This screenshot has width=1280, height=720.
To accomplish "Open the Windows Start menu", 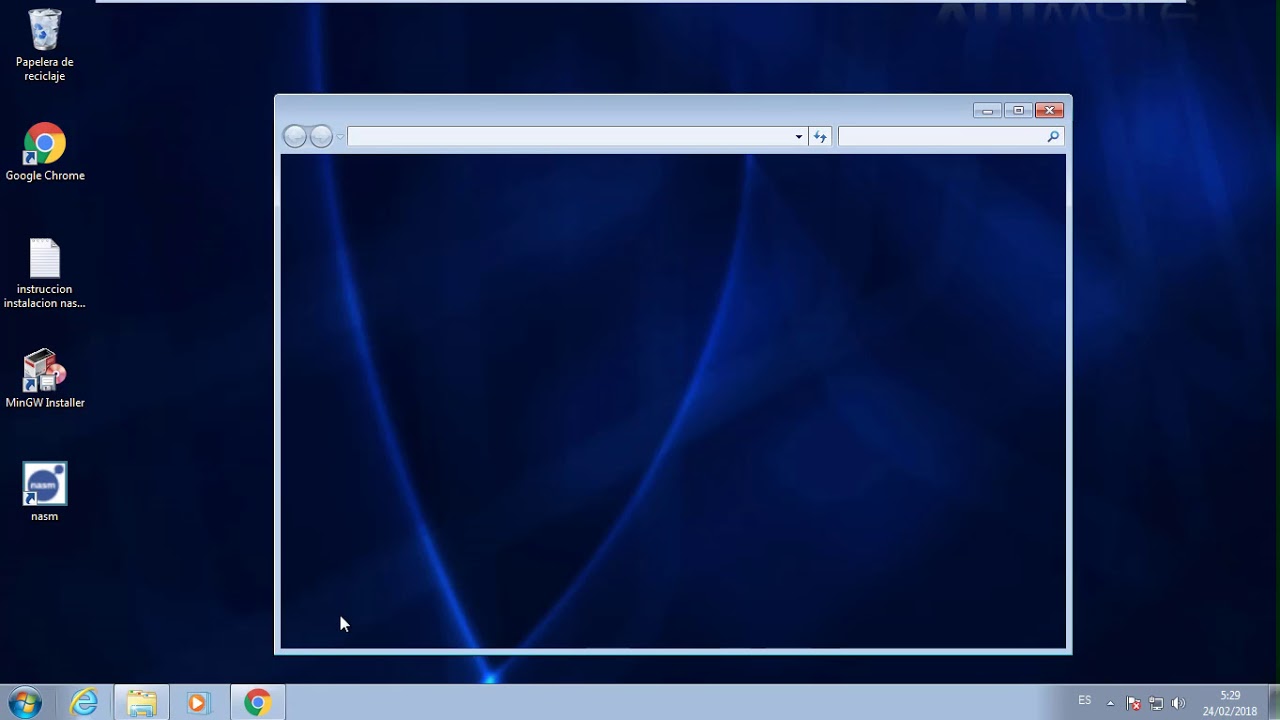I will coord(24,703).
